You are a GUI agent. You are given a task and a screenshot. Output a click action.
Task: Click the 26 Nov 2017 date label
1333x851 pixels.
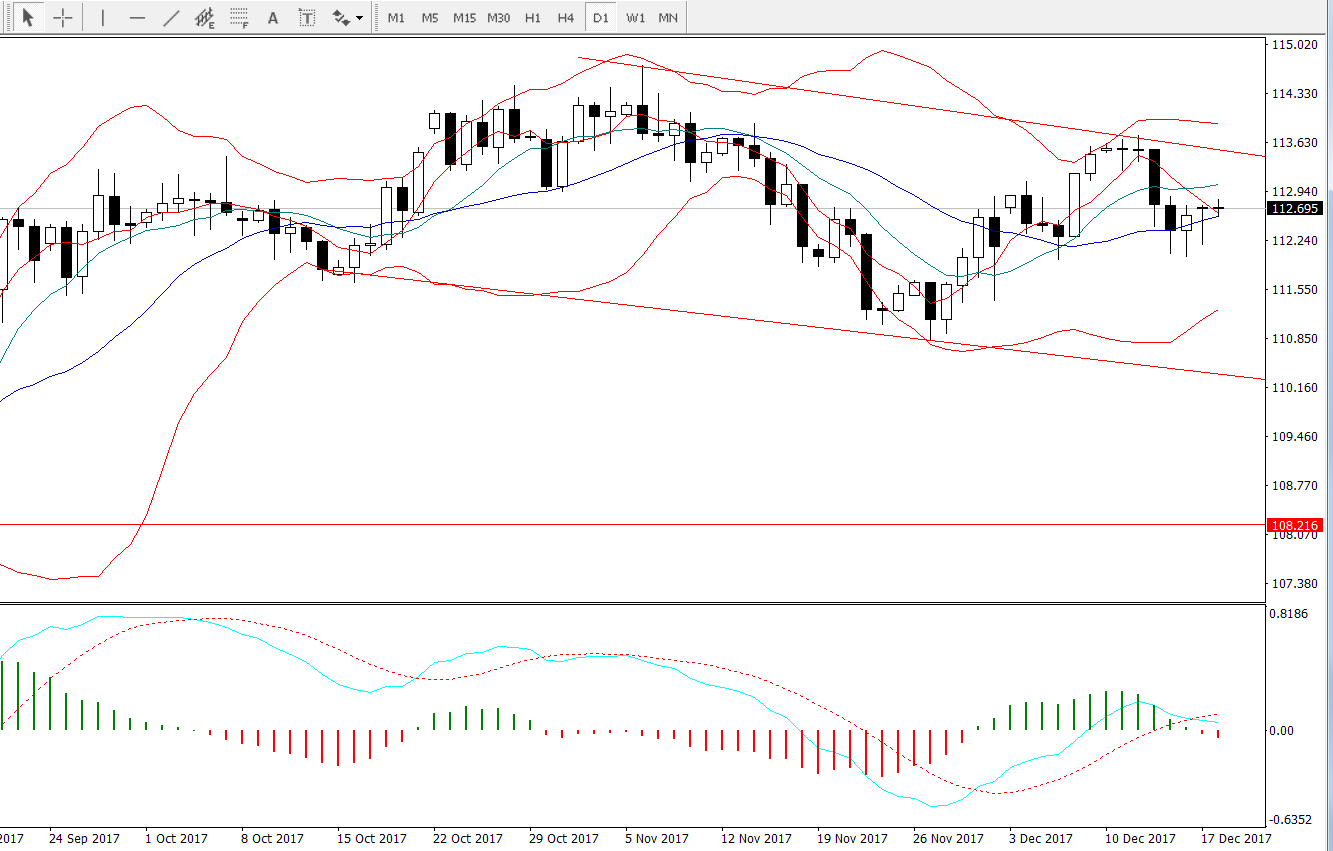pos(949,839)
